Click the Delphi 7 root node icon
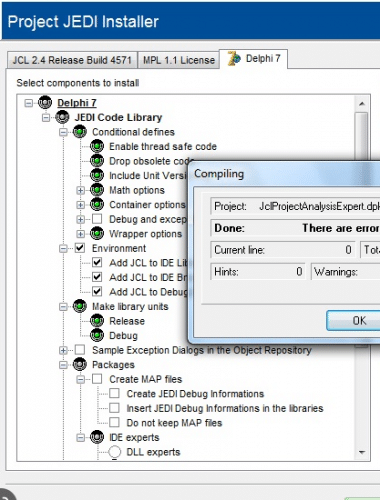The width and height of the screenshot is (380, 500). click(45, 103)
